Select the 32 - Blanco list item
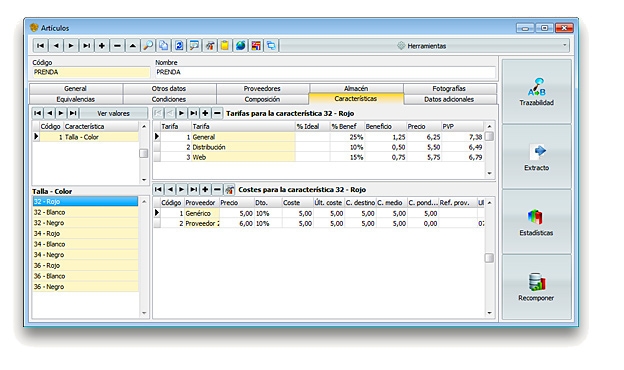 [x=85, y=212]
